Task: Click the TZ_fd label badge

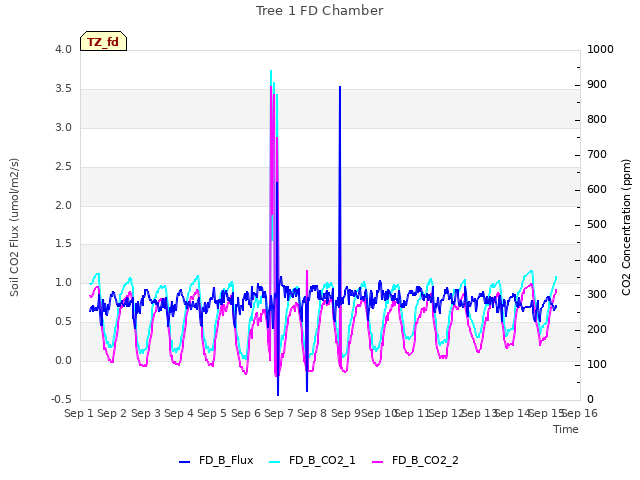Action: pyautogui.click(x=103, y=41)
